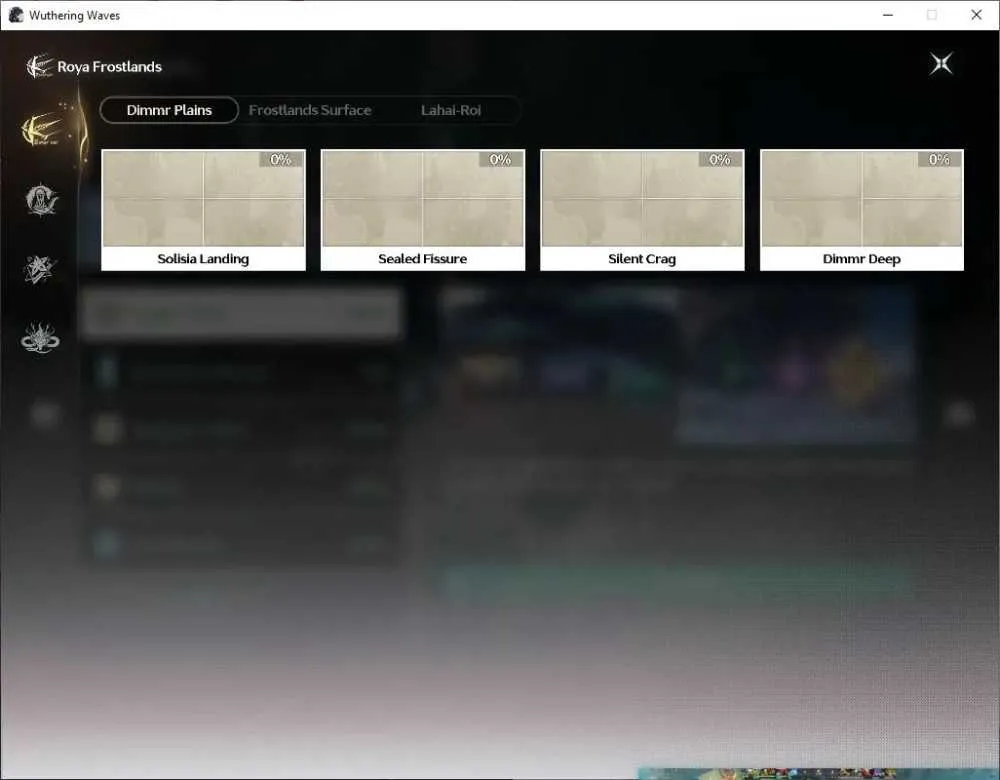Switch to the Lahai-Roi tab

pos(450,110)
